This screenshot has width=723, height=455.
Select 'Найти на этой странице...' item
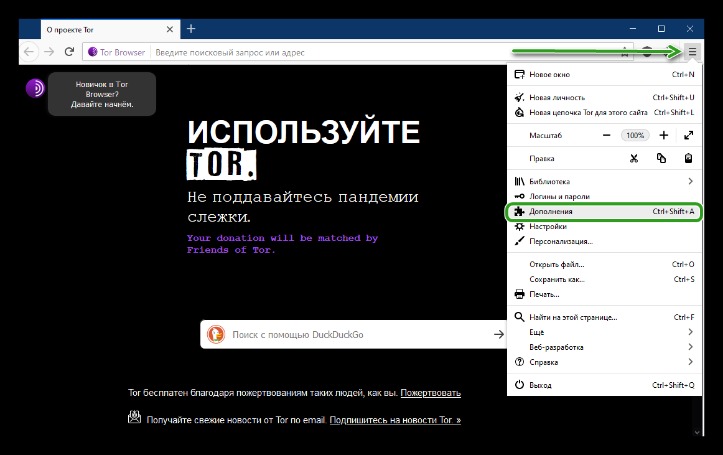click(x=604, y=317)
